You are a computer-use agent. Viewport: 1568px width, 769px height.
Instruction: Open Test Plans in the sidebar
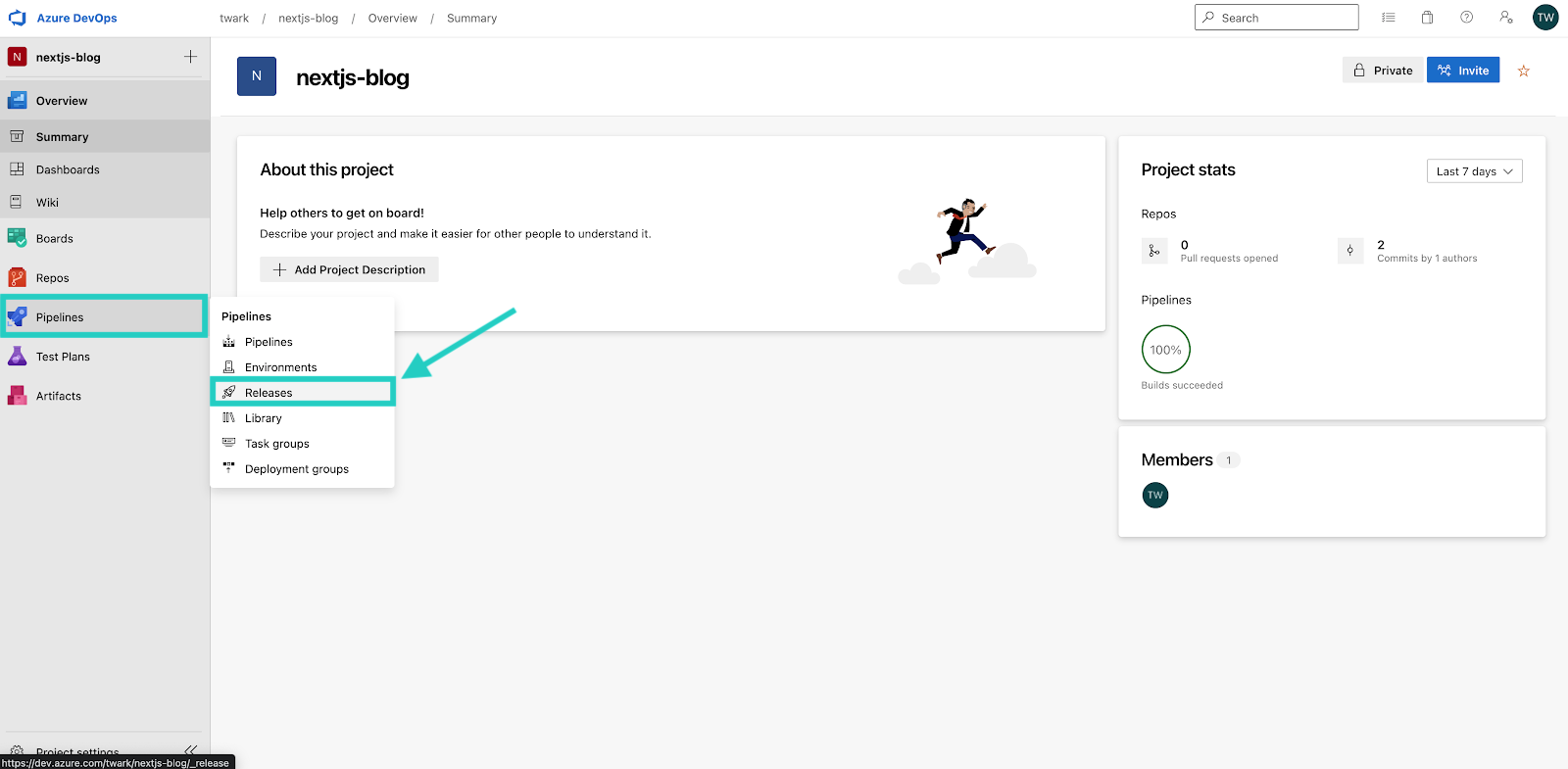pyautogui.click(x=105, y=357)
